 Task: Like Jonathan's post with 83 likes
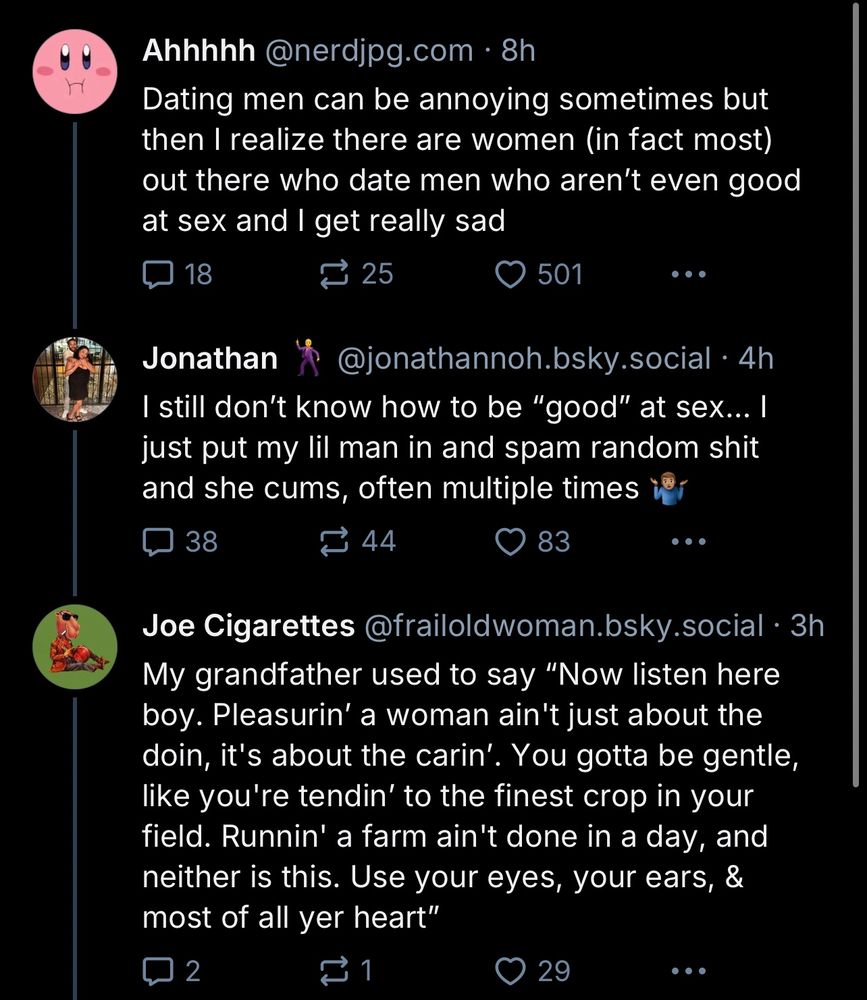[512, 542]
